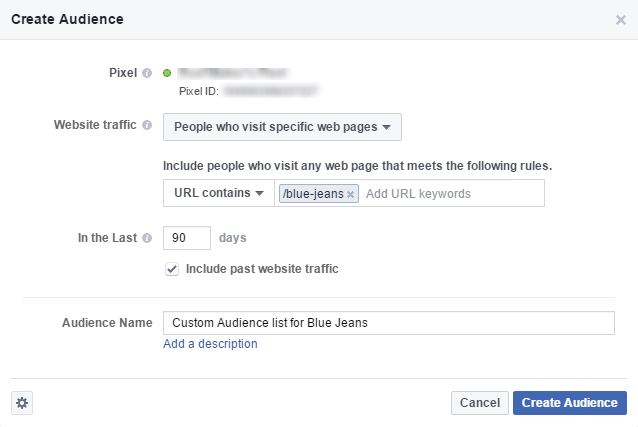Click the green pixel status indicator
This screenshot has width=638, height=427.
click(167, 73)
